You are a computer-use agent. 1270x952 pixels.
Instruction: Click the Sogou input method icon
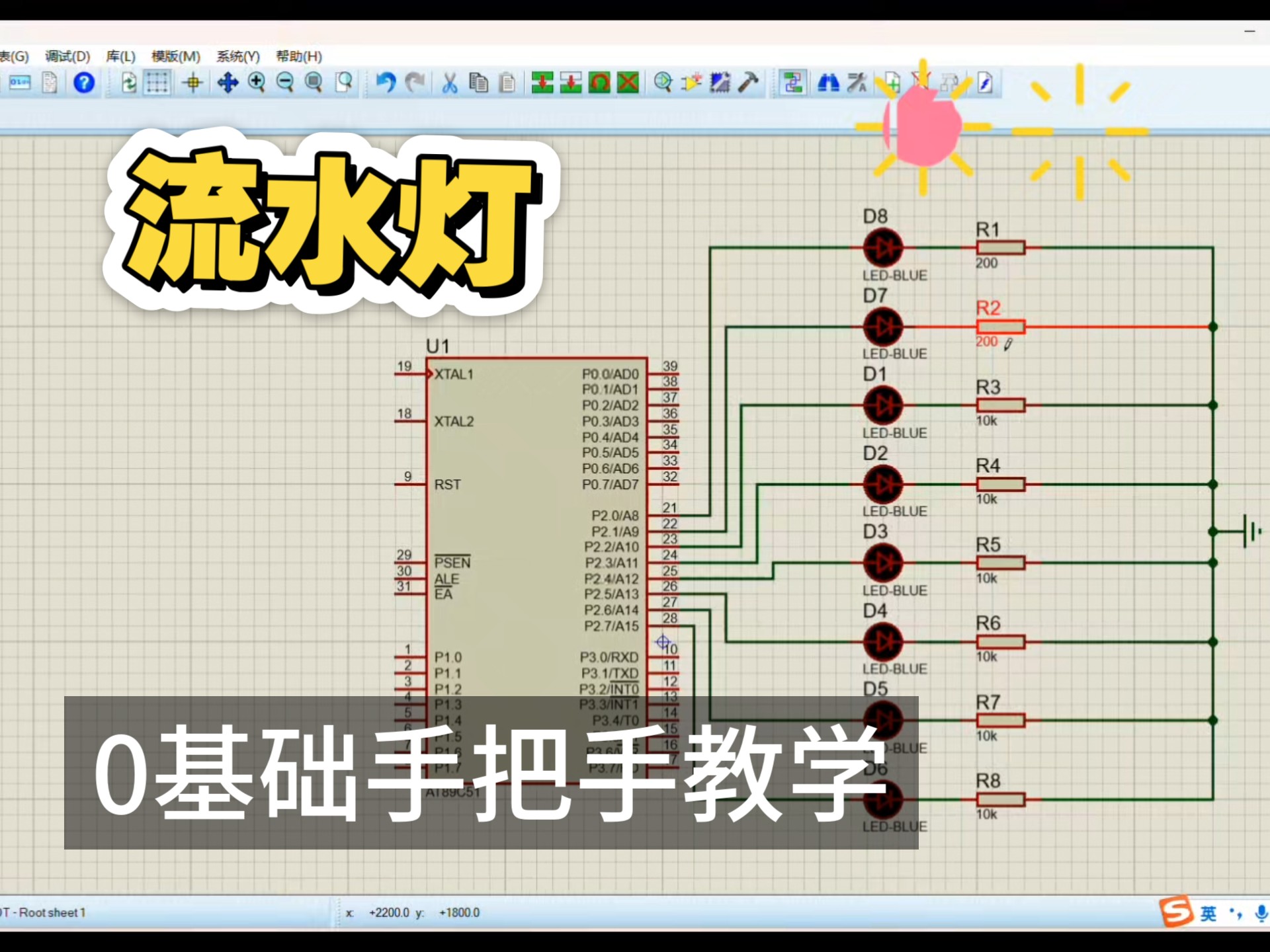(x=1176, y=912)
